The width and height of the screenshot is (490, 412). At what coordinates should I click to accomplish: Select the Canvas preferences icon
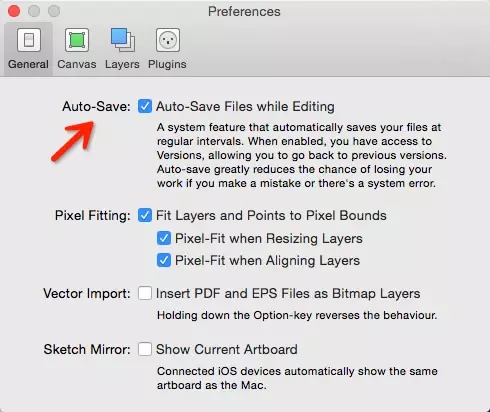(x=77, y=40)
